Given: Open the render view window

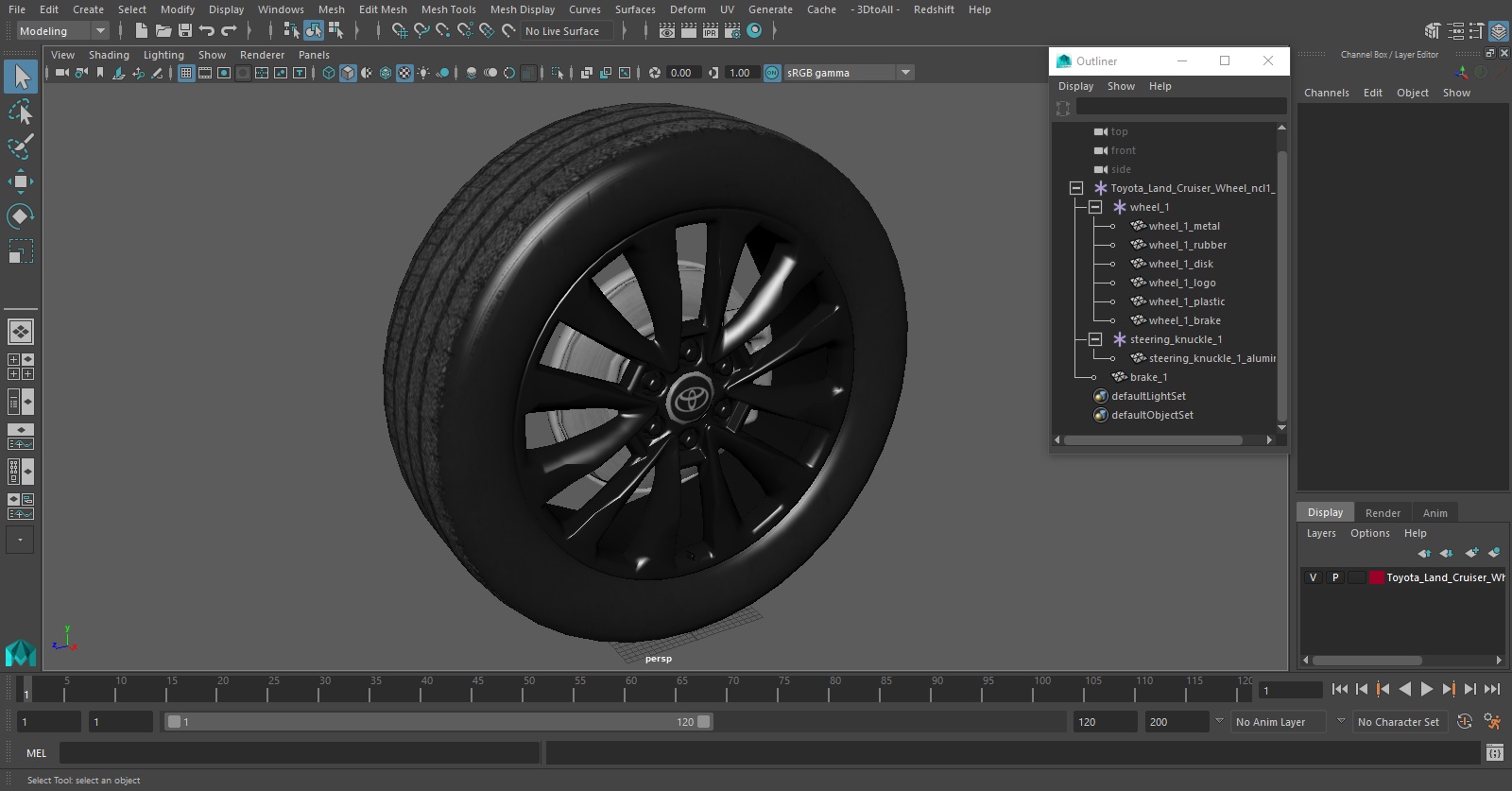Looking at the screenshot, I should 667,30.
